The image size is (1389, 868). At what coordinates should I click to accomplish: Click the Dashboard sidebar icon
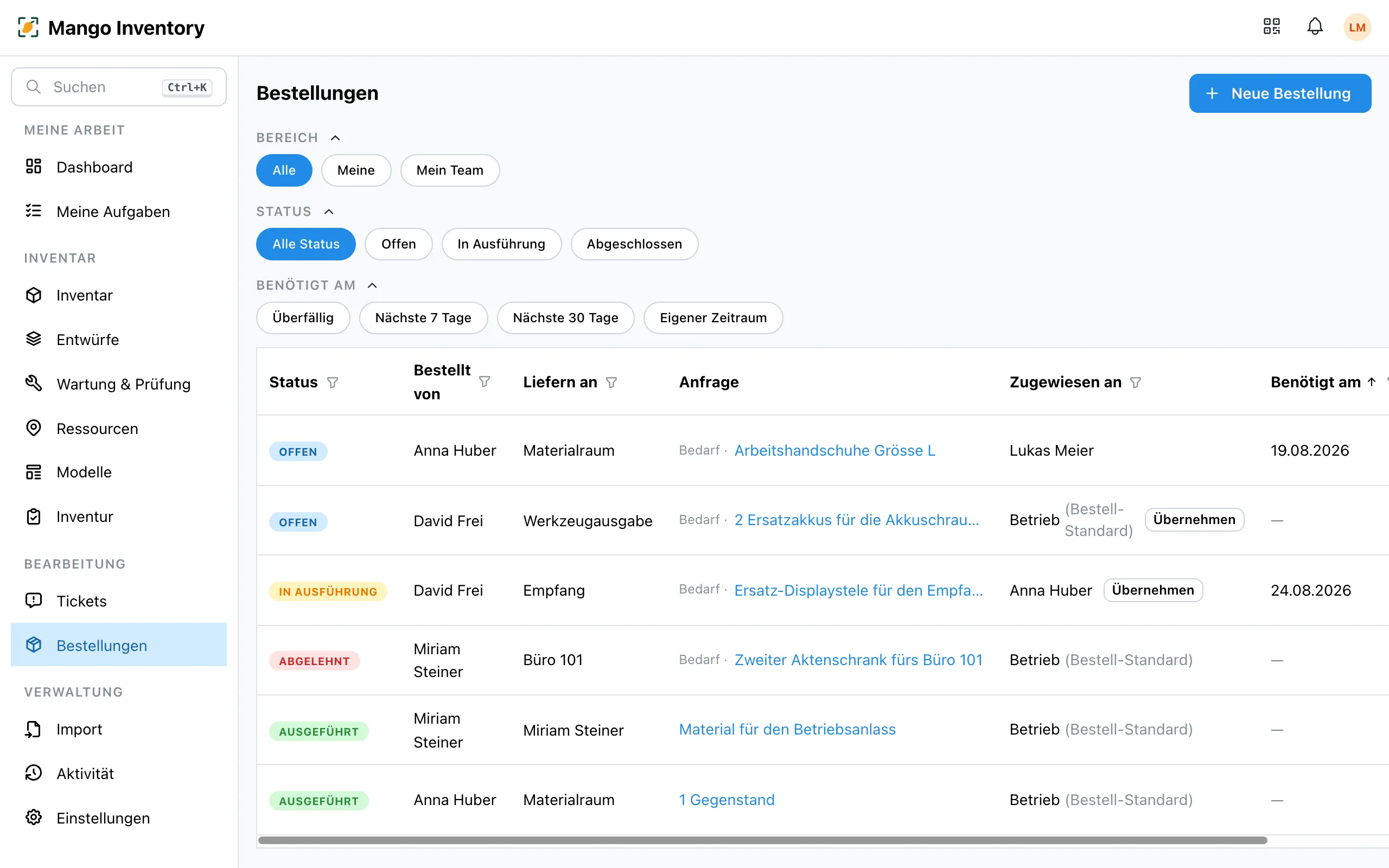34,167
